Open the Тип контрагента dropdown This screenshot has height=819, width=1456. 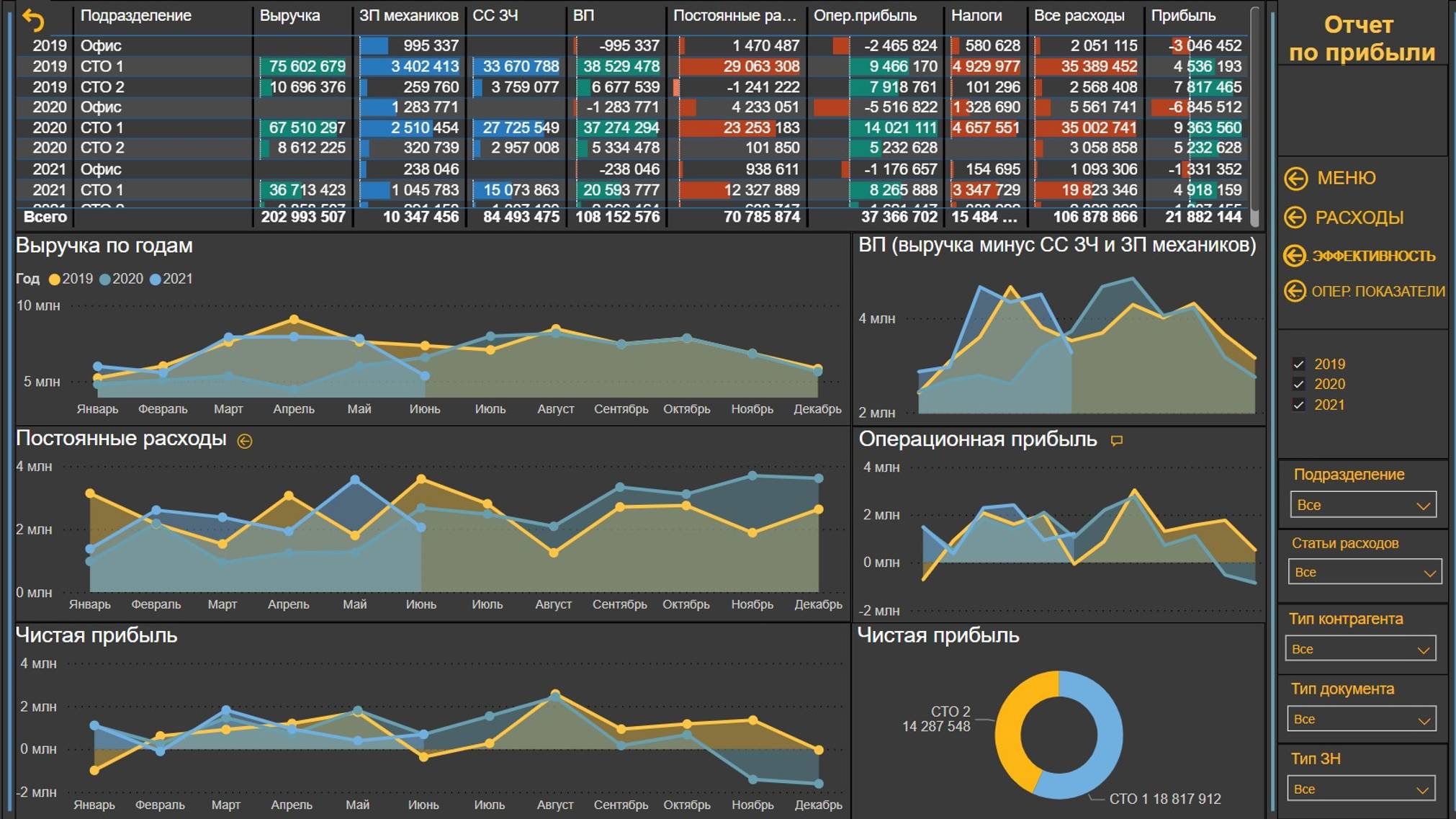coord(1360,648)
